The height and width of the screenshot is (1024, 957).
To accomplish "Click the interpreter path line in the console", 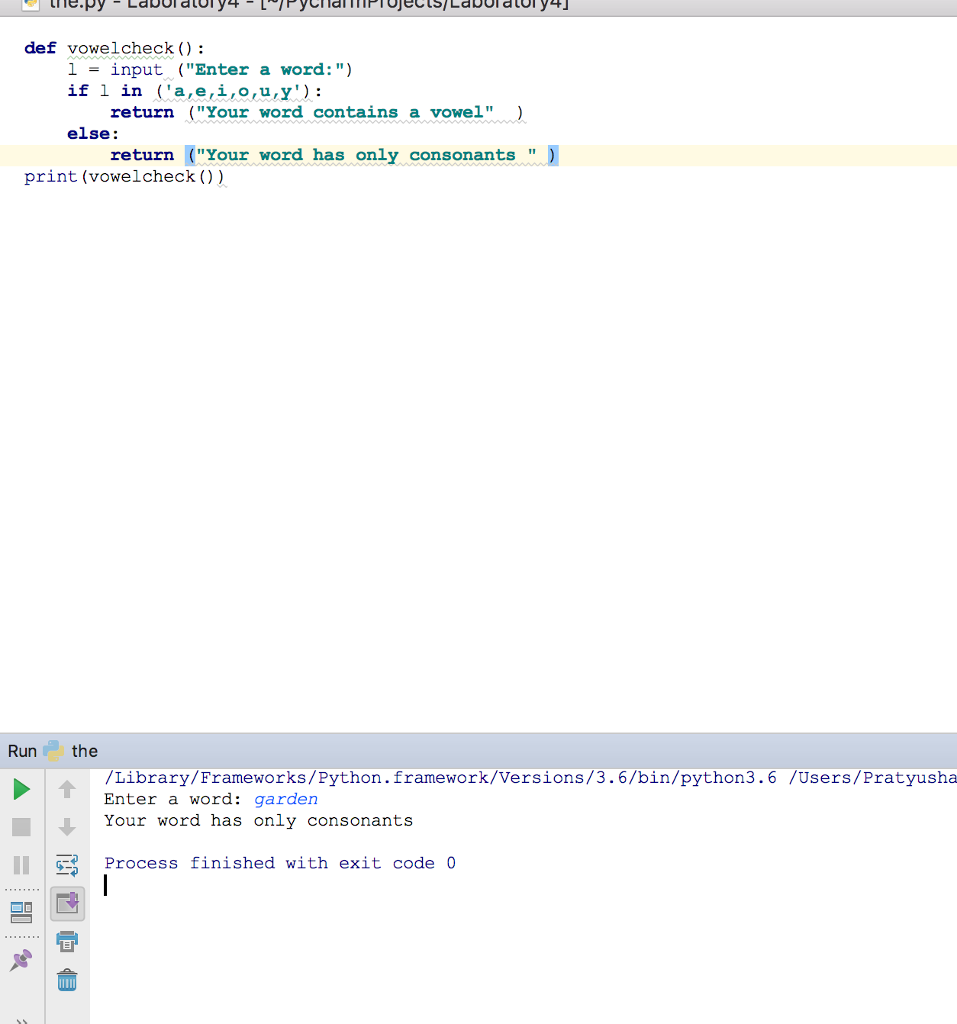I will point(530,778).
